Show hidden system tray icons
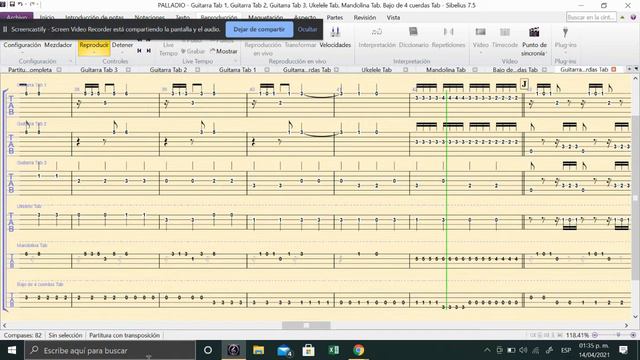Screen dimensions: 640x360 487,350
